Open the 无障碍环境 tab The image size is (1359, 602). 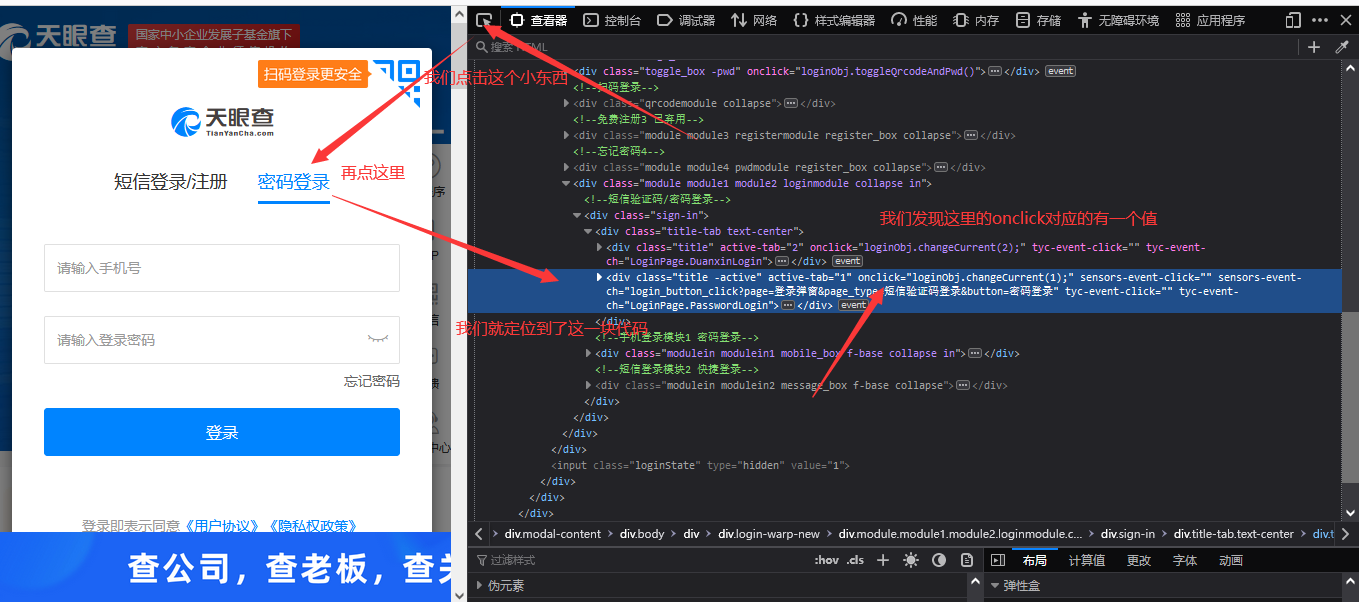point(1118,20)
